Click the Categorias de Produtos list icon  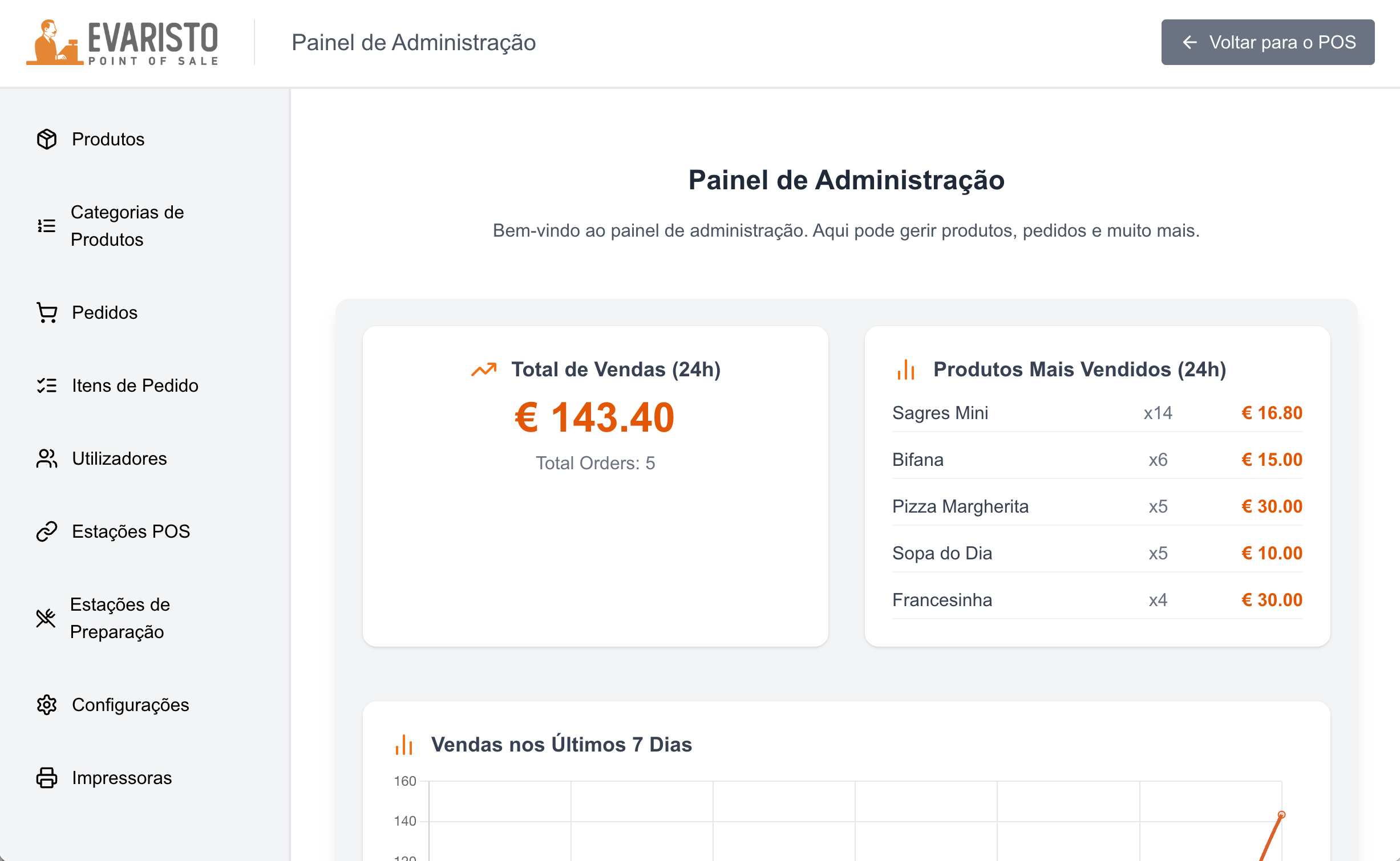[47, 226]
